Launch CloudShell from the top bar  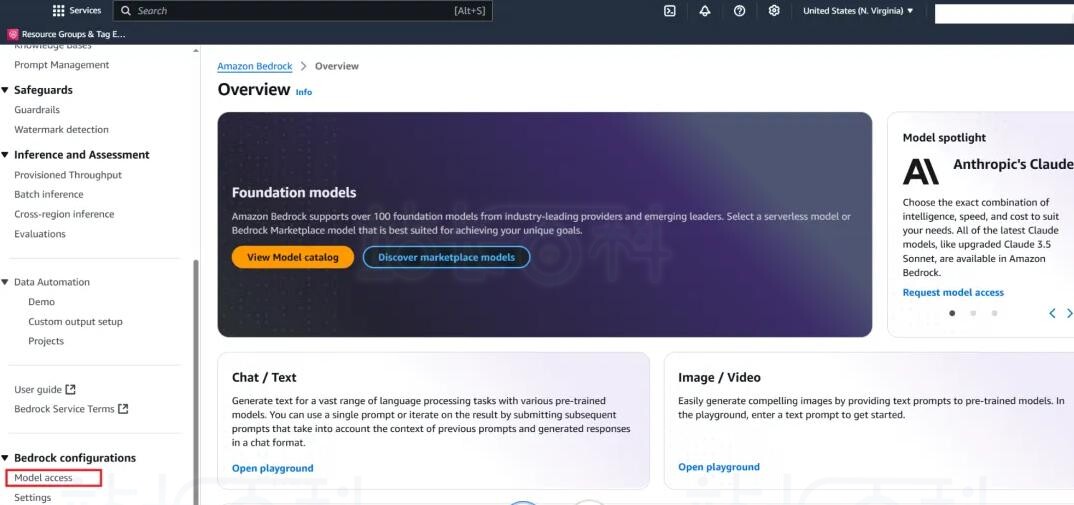click(670, 11)
